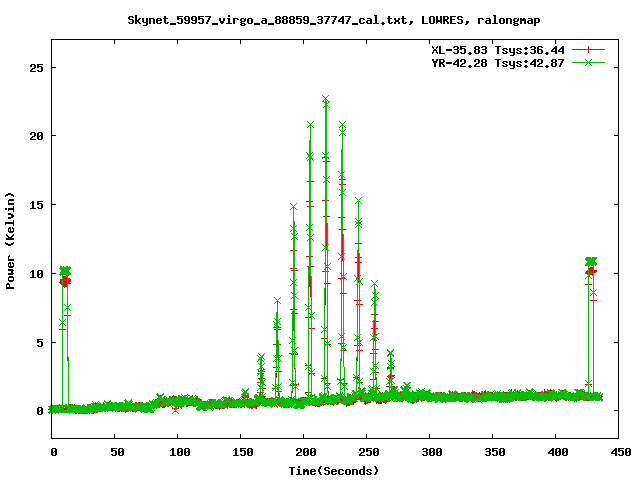Click the y-axis tick label 25
The width and height of the screenshot is (640, 480).
tap(36, 68)
